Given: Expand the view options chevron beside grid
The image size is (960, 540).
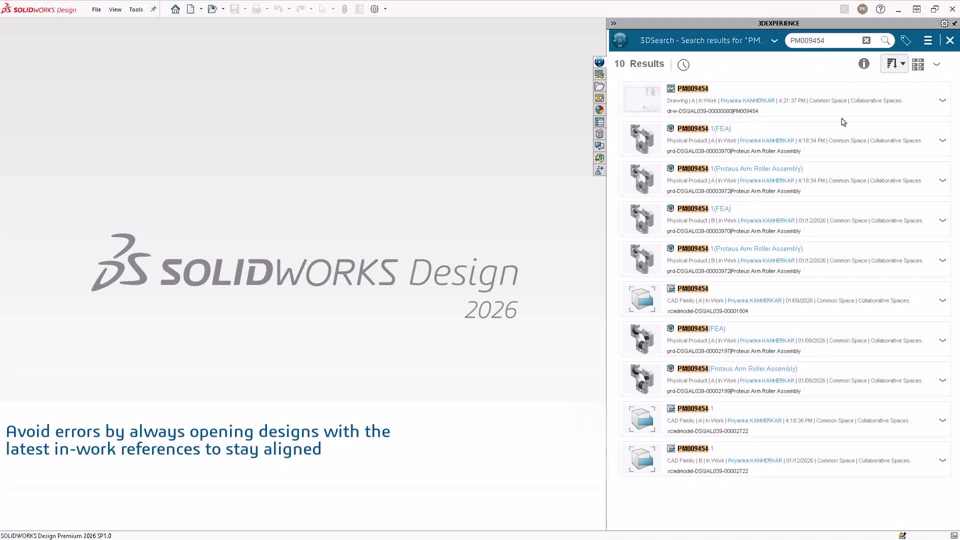Looking at the screenshot, I should pyautogui.click(x=937, y=64).
